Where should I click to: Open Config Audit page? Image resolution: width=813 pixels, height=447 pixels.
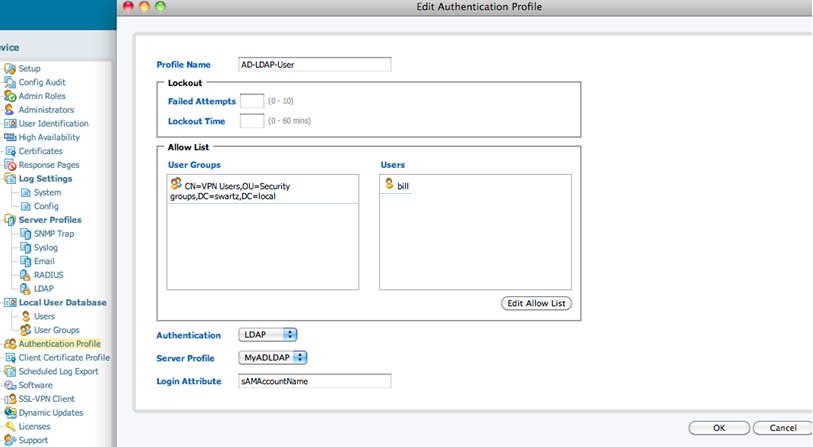[x=42, y=82]
